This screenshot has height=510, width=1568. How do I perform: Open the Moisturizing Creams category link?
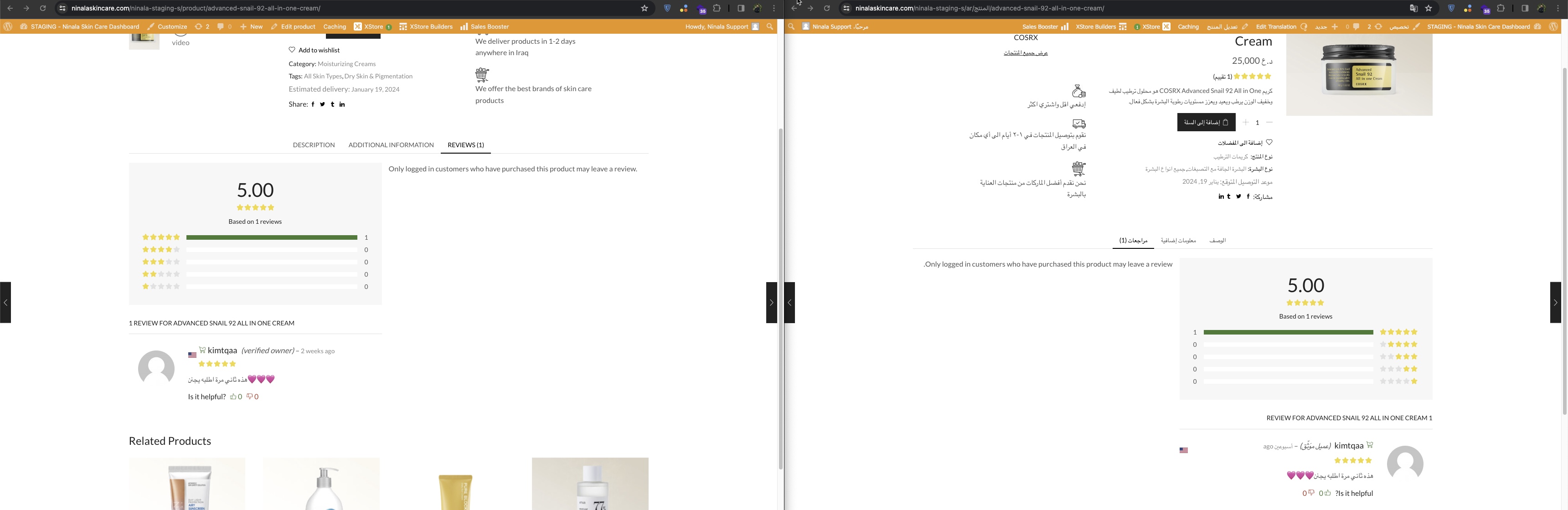click(x=346, y=64)
